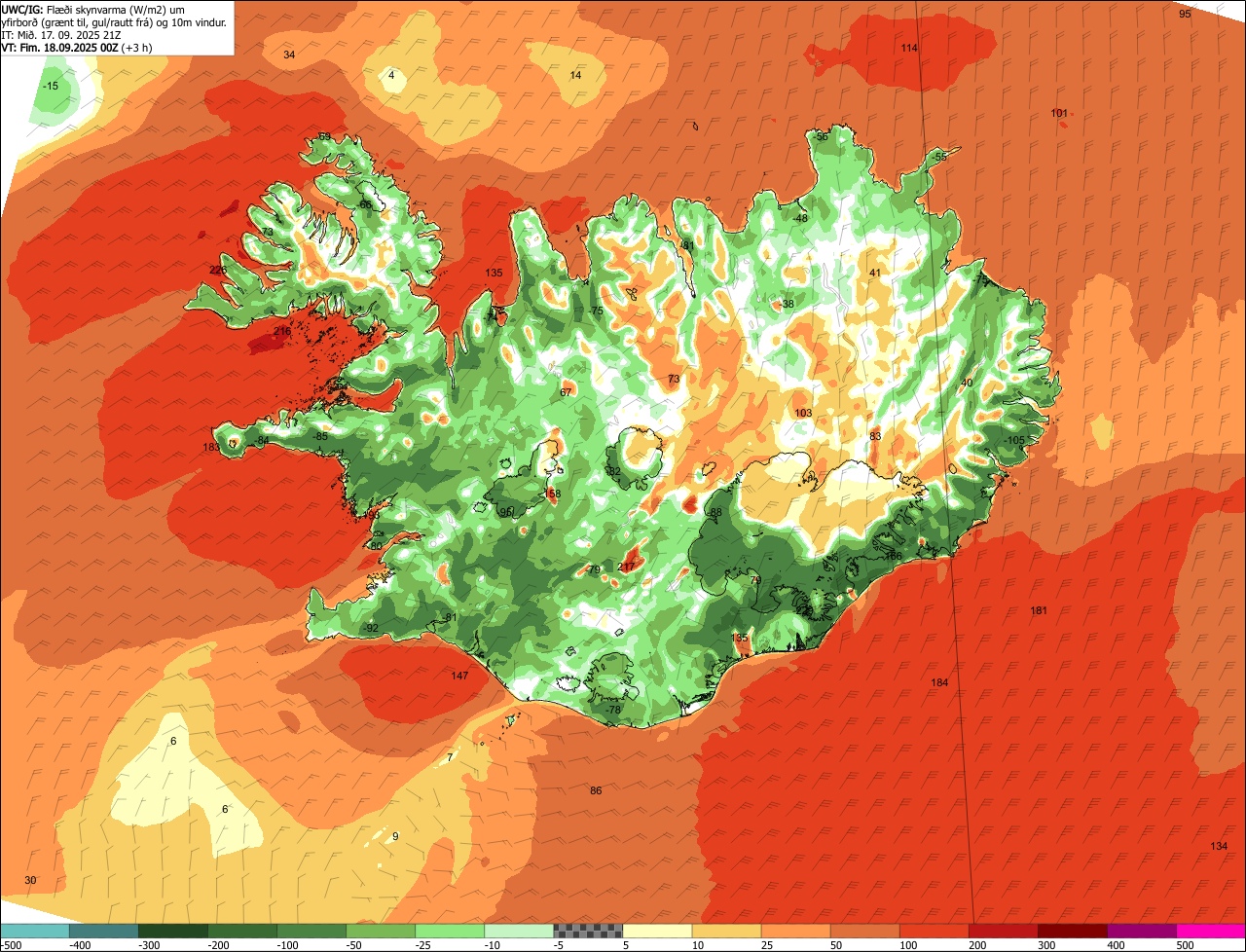Select the value -15 in the green patch

tap(51, 86)
